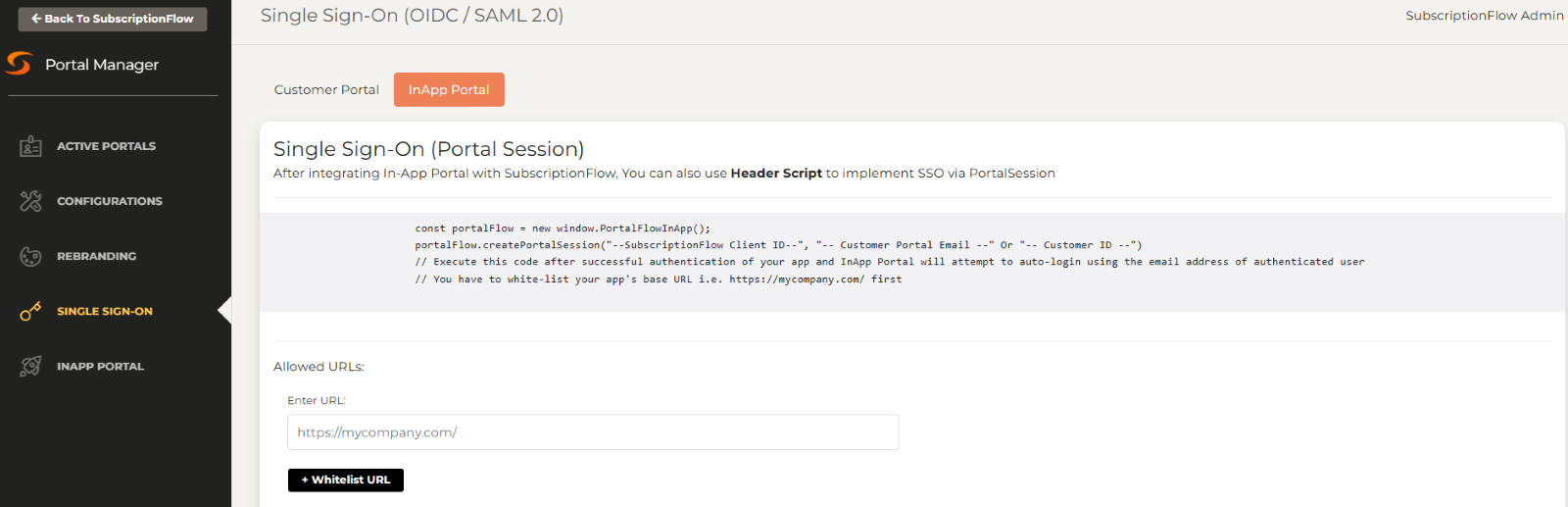Focus the Enter URL input field
The width and height of the screenshot is (1568, 507).
(x=593, y=432)
